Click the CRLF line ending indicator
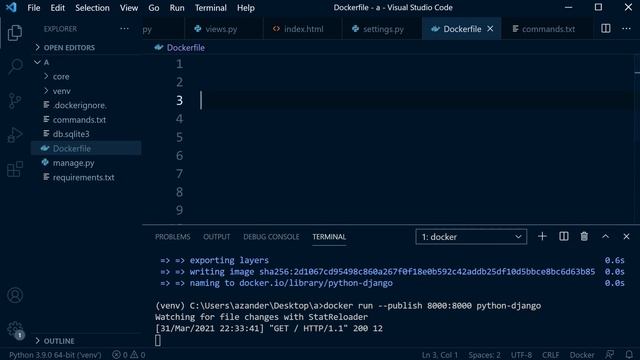 click(x=550, y=355)
